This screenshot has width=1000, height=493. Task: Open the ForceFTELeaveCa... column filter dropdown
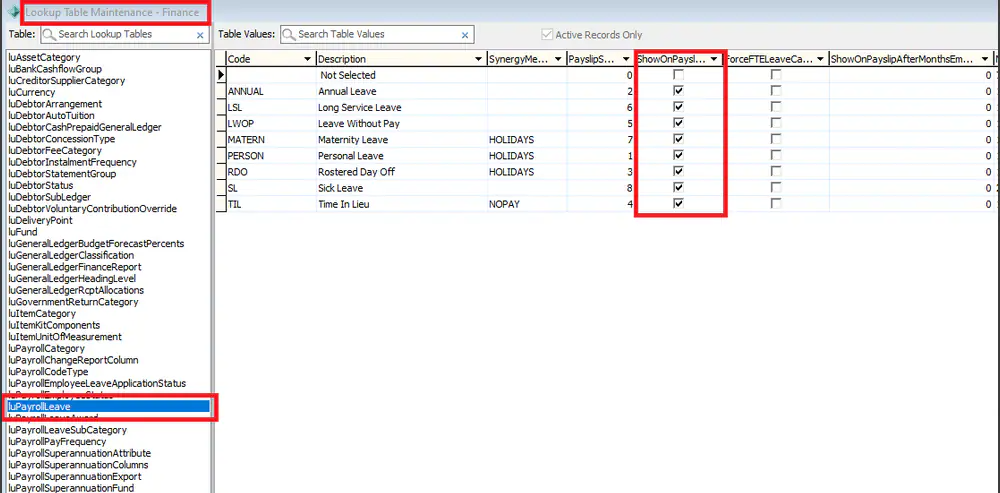[x=820, y=59]
